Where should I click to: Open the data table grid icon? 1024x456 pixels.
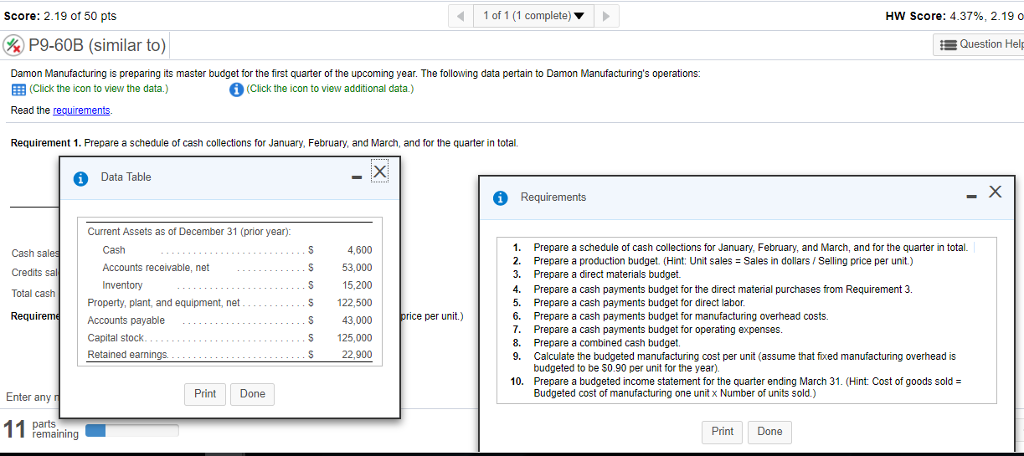[18, 88]
